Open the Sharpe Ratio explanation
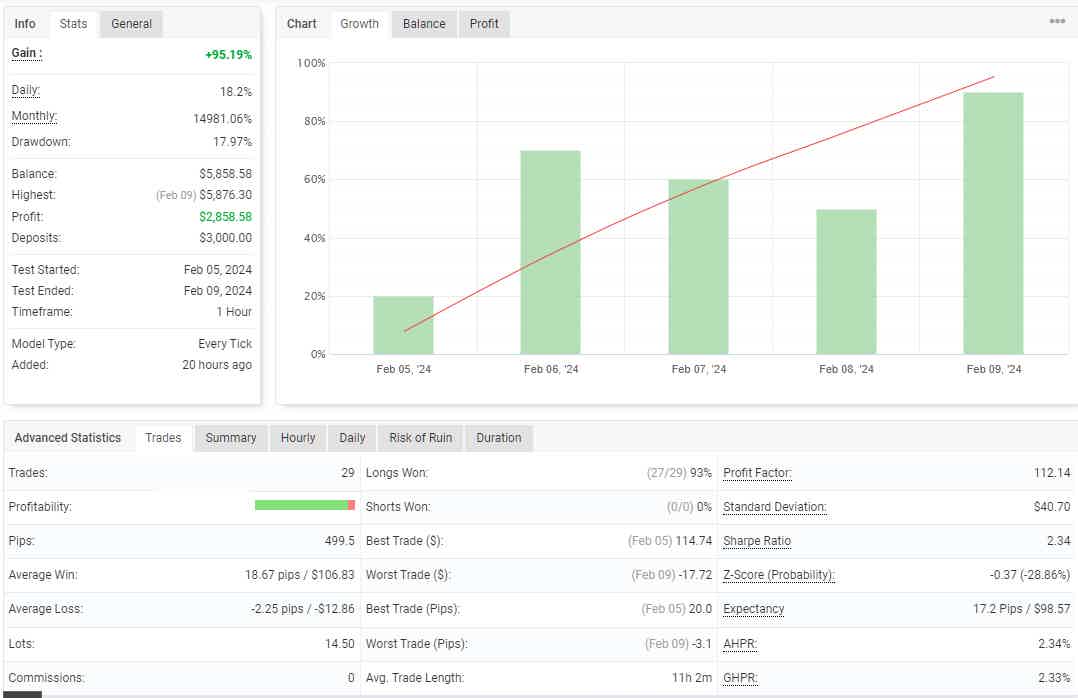 point(757,541)
